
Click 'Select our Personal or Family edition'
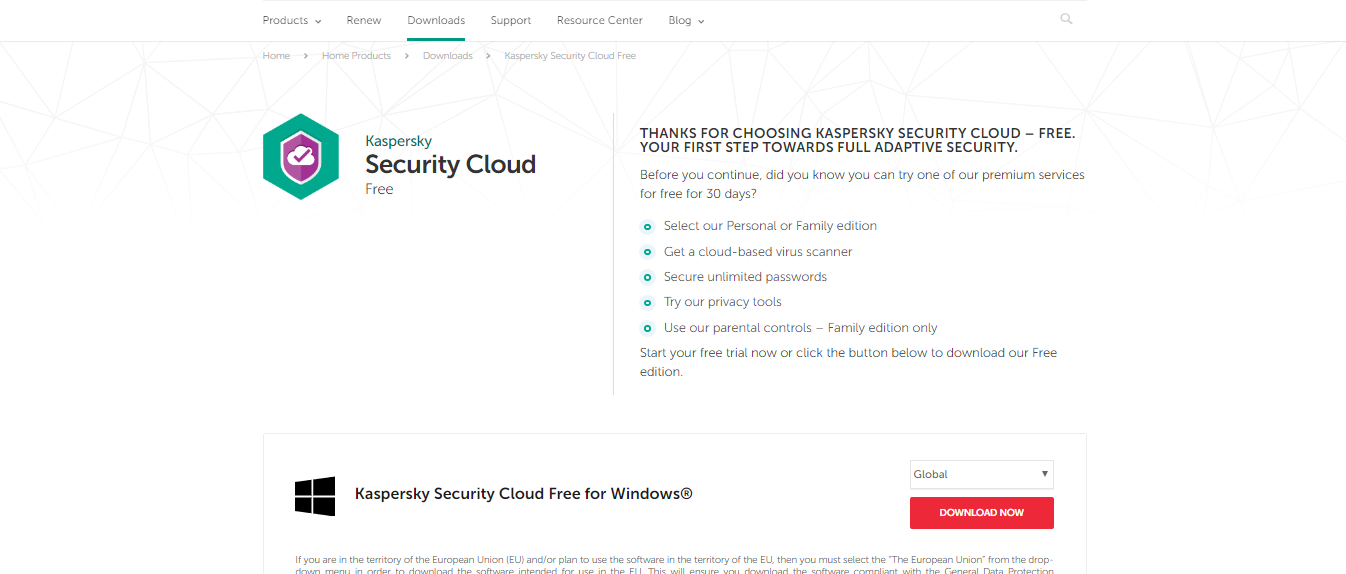pos(770,226)
